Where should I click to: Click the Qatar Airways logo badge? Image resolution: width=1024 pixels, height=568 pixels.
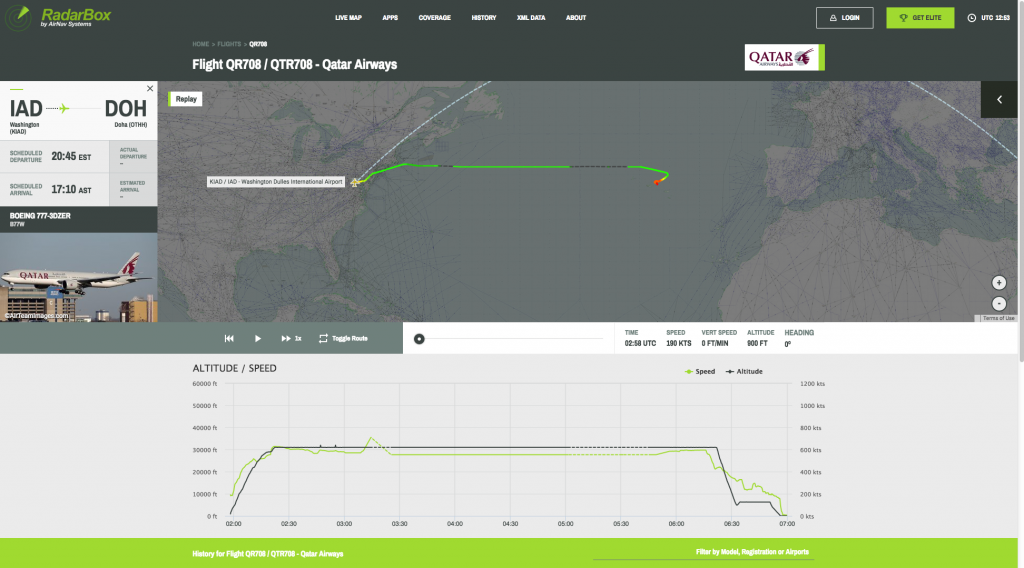tap(784, 57)
